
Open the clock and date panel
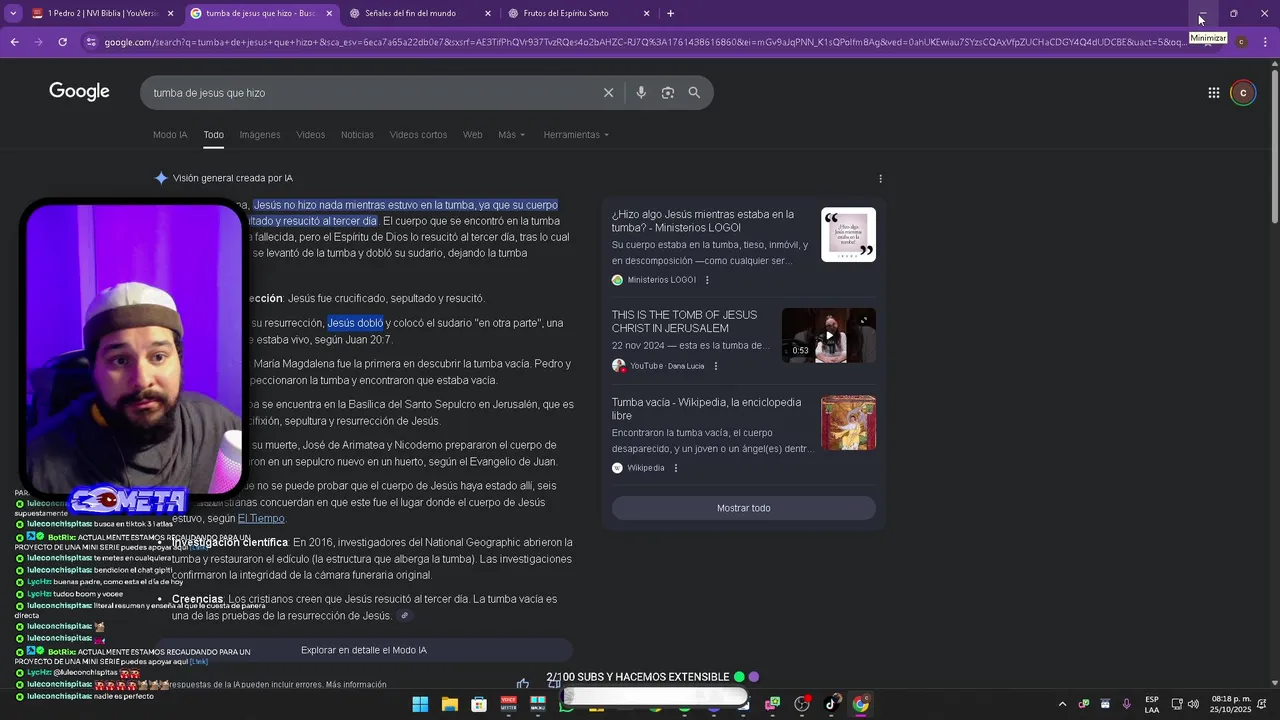pyautogui.click(x=1231, y=704)
